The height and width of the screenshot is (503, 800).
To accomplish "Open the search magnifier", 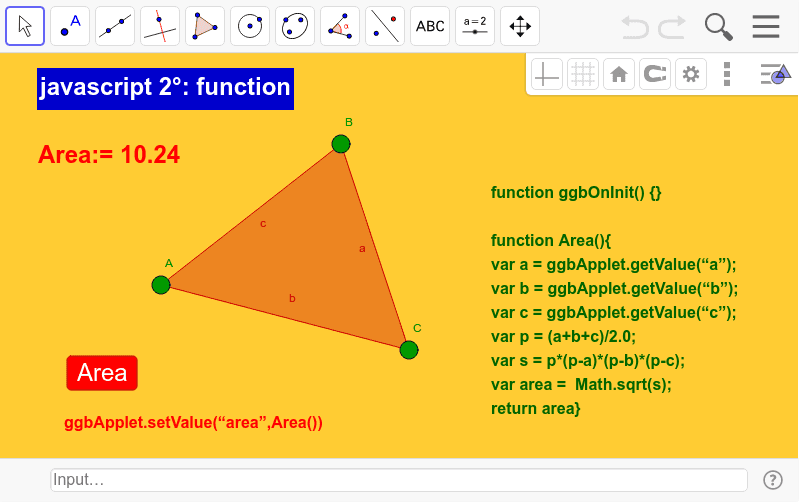I will pyautogui.click(x=718, y=27).
